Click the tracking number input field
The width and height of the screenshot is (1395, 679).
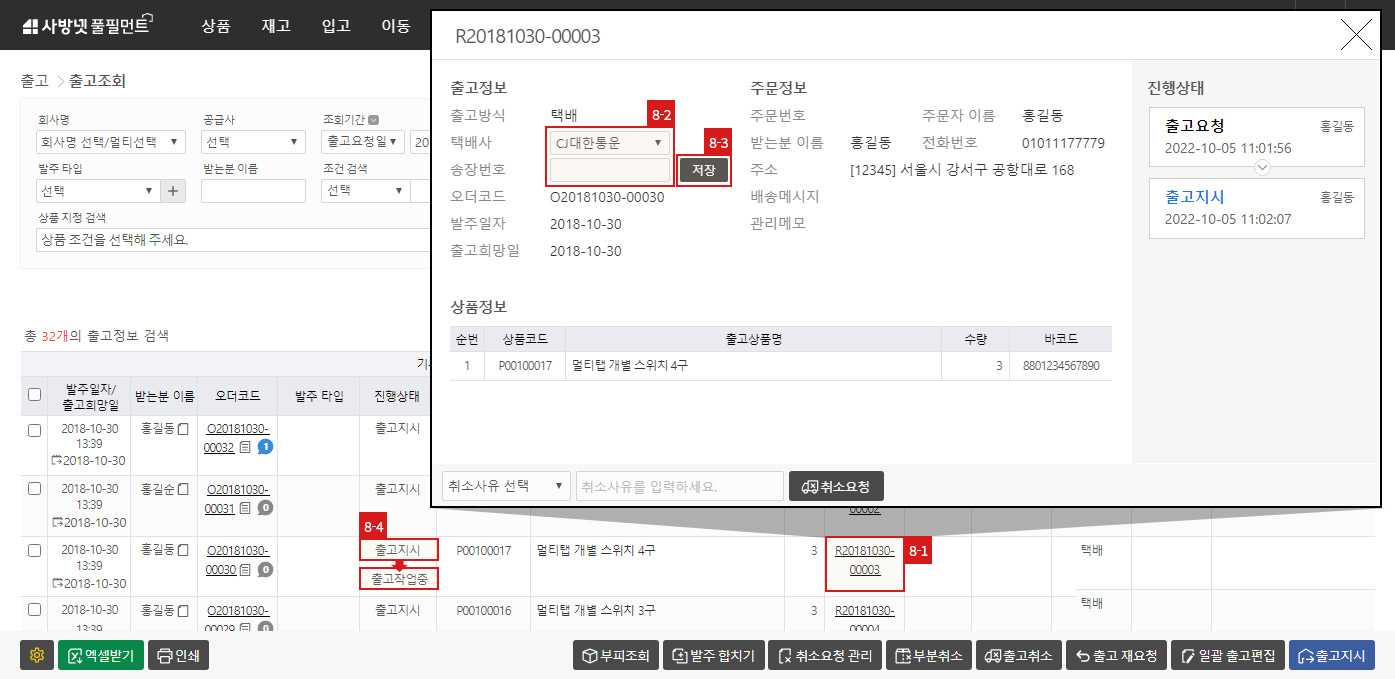point(609,170)
